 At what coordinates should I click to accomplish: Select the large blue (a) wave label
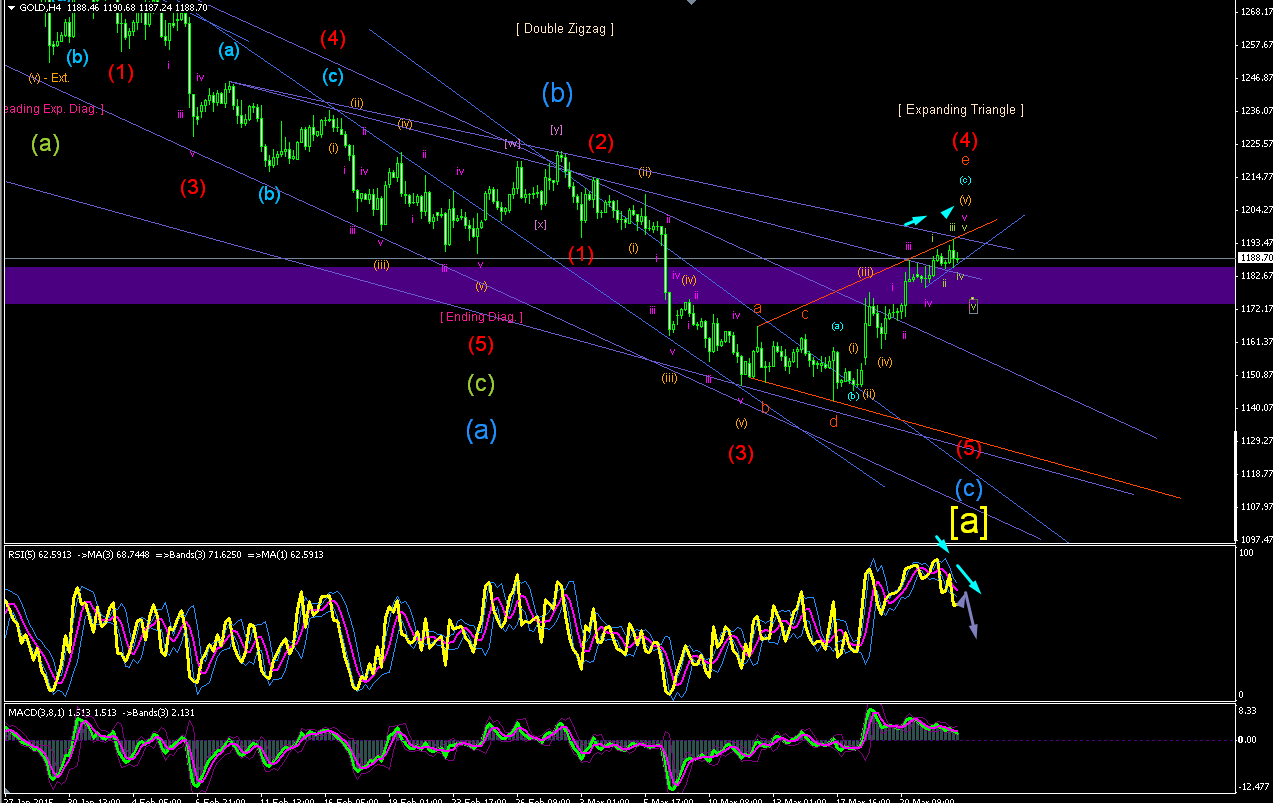[x=481, y=430]
